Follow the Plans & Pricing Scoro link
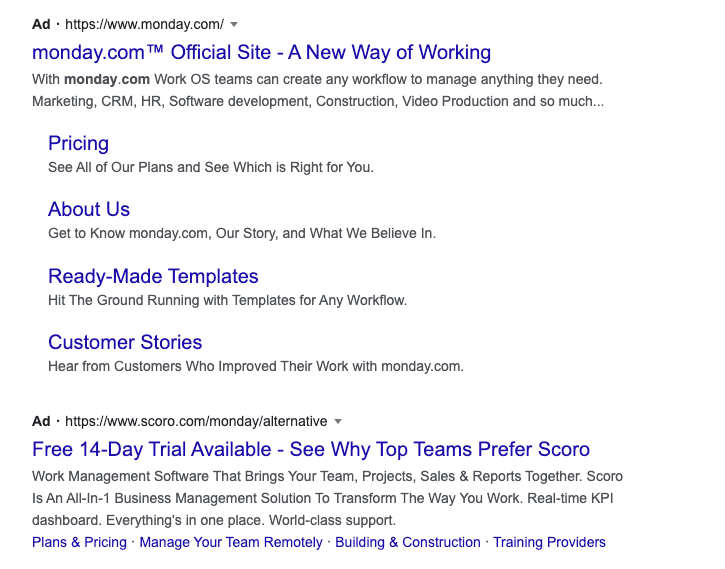The width and height of the screenshot is (725, 569). point(79,542)
